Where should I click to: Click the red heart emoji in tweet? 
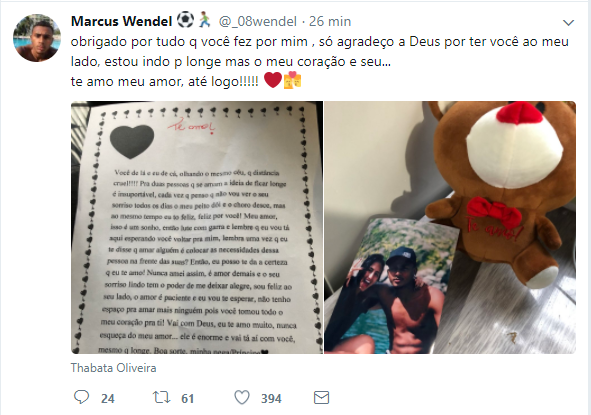pos(273,80)
